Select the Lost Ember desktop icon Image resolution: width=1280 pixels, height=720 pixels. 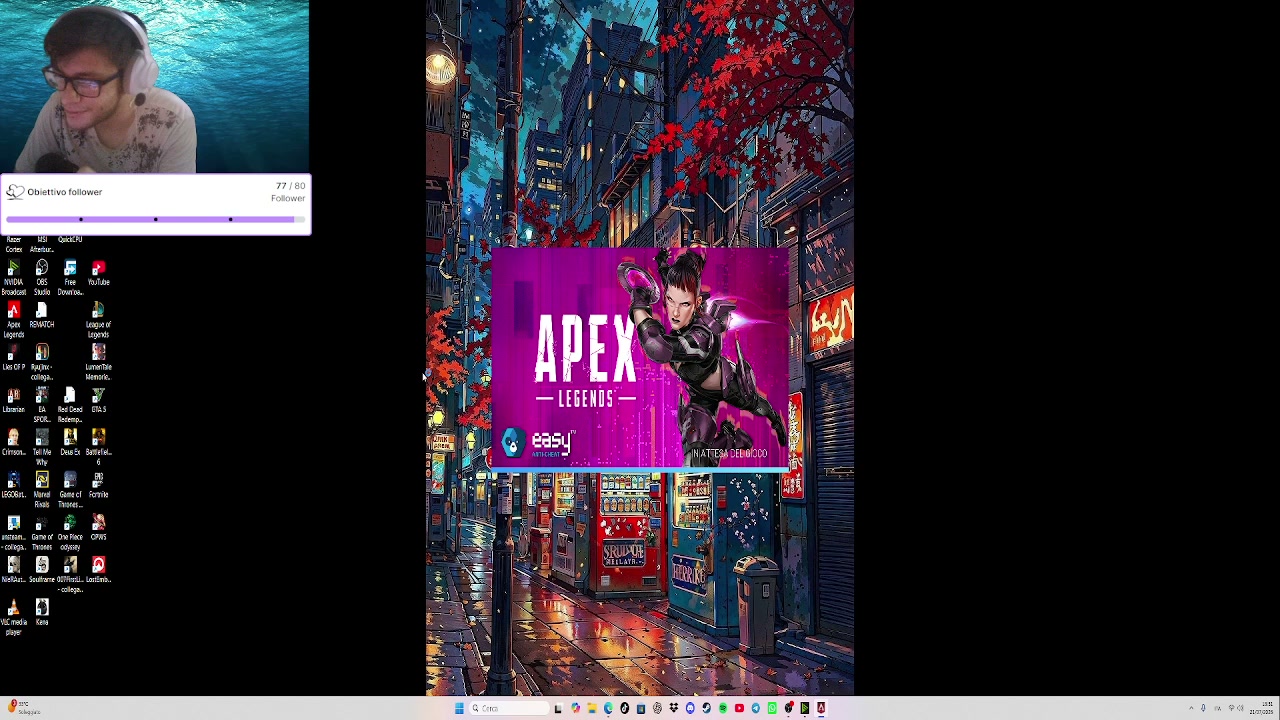pyautogui.click(x=98, y=571)
